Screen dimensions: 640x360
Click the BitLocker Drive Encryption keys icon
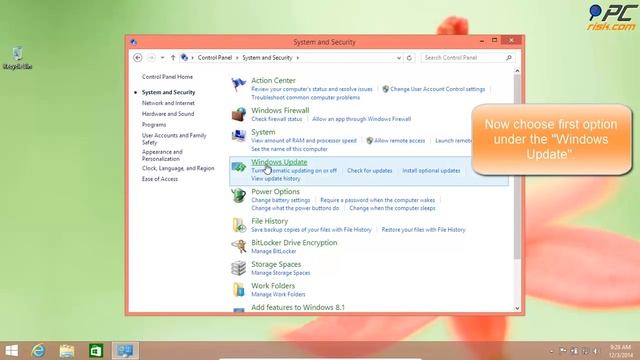click(238, 247)
